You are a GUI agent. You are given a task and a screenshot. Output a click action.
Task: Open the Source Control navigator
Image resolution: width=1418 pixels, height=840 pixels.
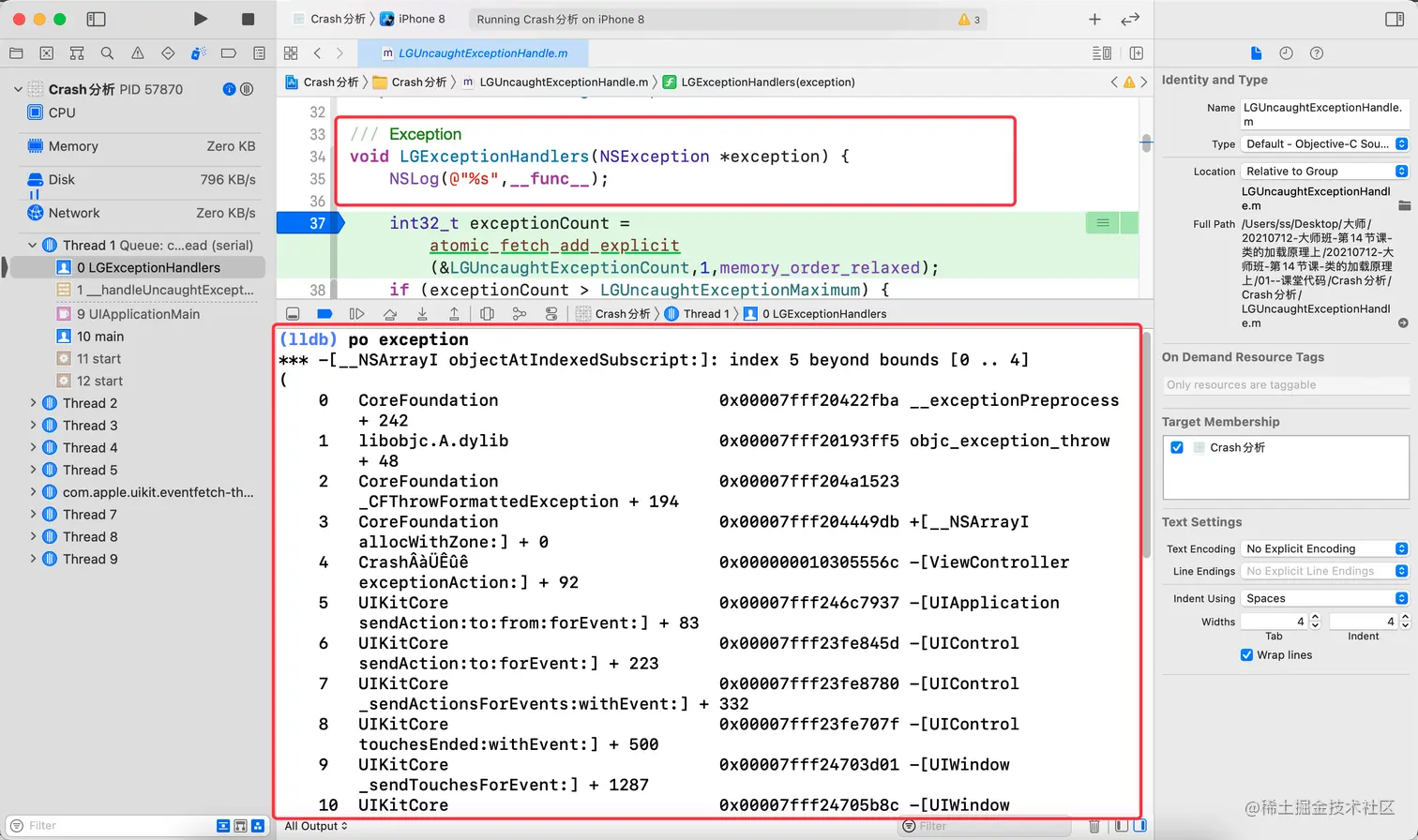point(47,53)
